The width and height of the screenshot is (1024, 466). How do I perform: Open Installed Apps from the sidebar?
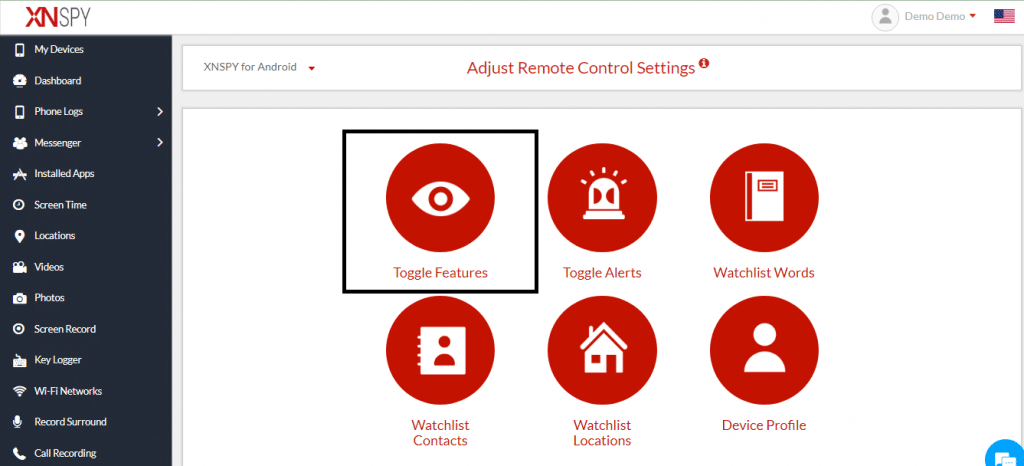click(x=63, y=173)
